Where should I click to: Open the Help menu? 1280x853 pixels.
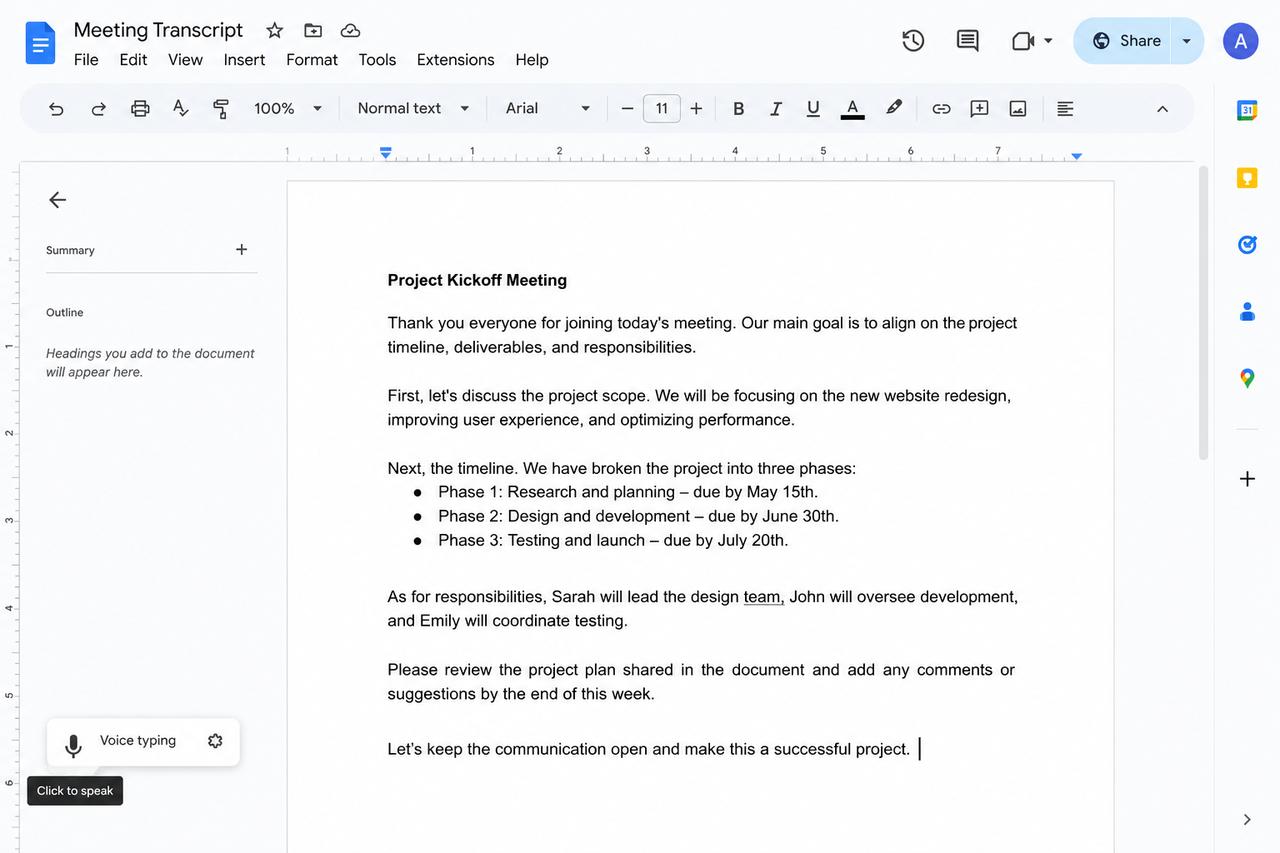[532, 60]
